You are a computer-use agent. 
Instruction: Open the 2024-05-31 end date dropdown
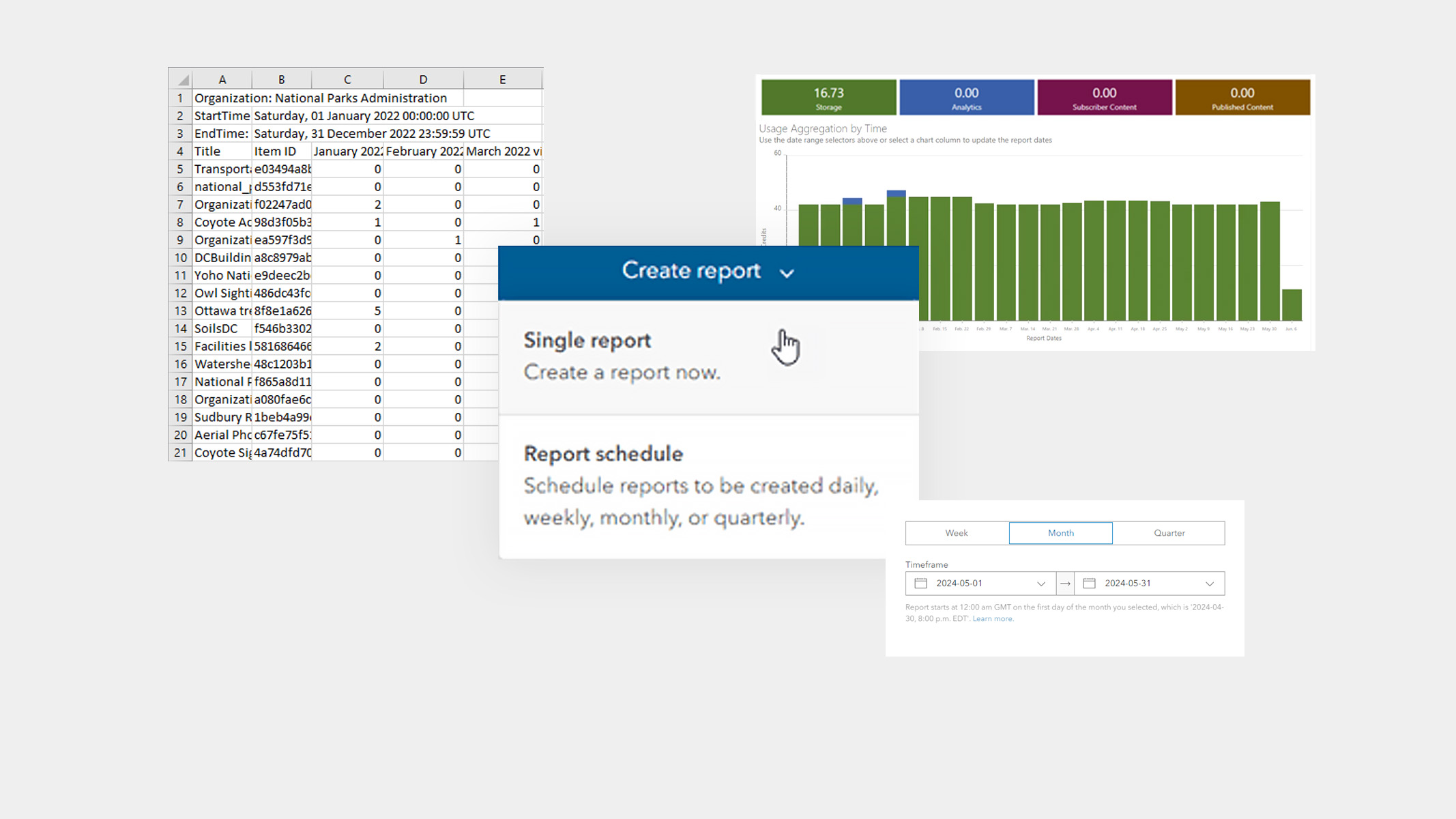pos(1210,583)
